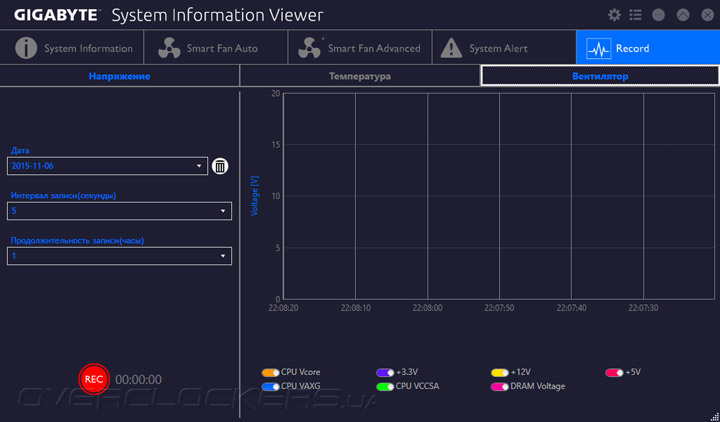Toggle the CPU Vcore voltage line
The height and width of the screenshot is (422, 720).
click(270, 372)
